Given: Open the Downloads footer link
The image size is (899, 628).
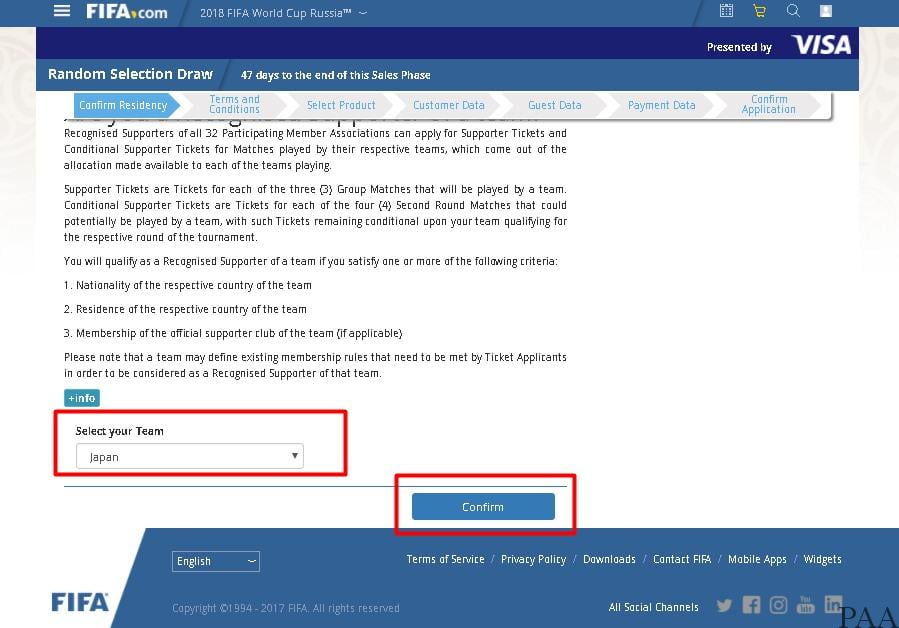Looking at the screenshot, I should 609,559.
